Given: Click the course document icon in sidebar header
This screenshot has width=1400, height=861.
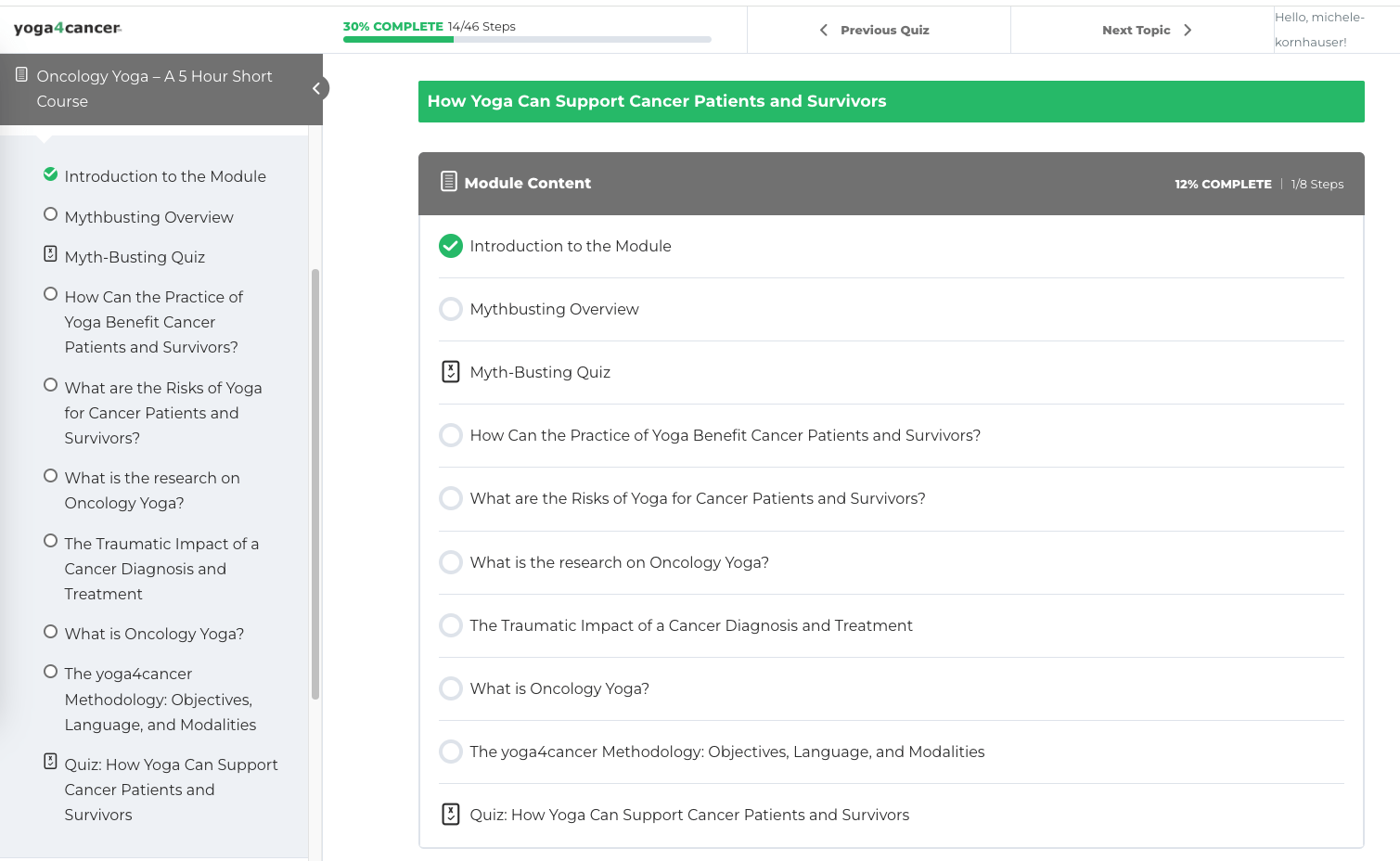Looking at the screenshot, I should (x=21, y=75).
